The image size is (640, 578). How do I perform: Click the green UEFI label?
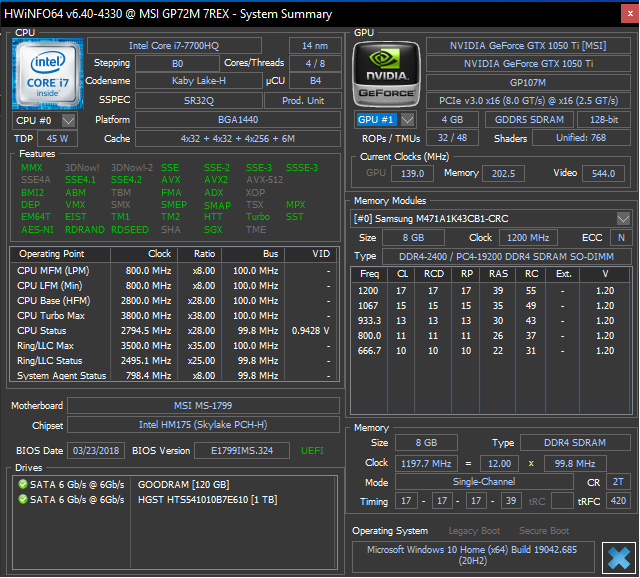[312, 451]
